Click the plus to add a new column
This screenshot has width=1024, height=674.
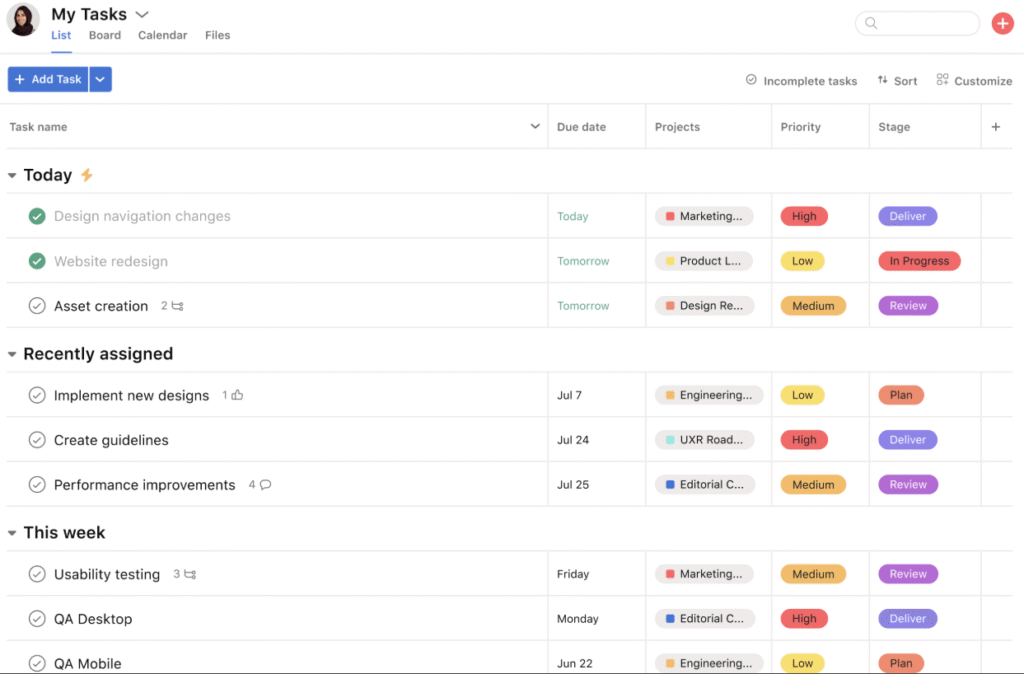point(996,126)
